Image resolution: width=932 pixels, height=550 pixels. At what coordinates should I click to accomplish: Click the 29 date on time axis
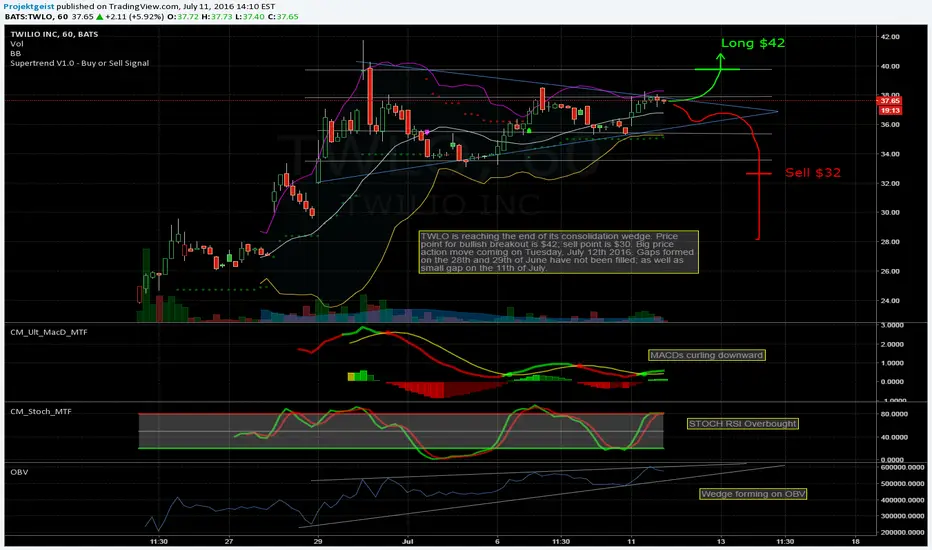click(318, 542)
